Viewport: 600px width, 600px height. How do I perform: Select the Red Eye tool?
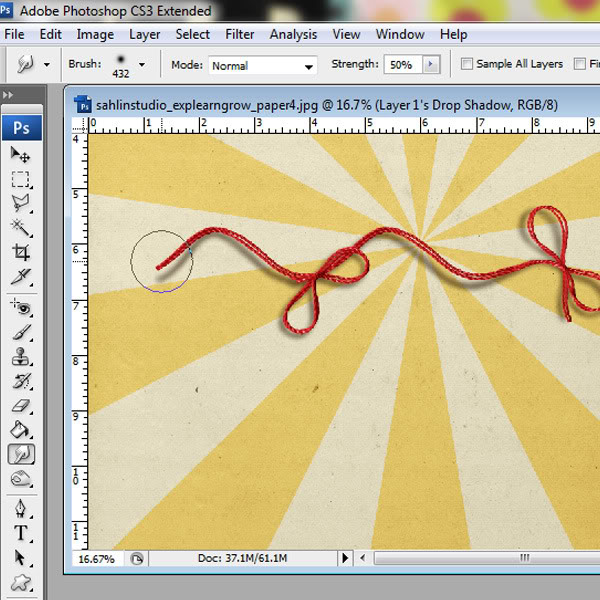pos(21,308)
